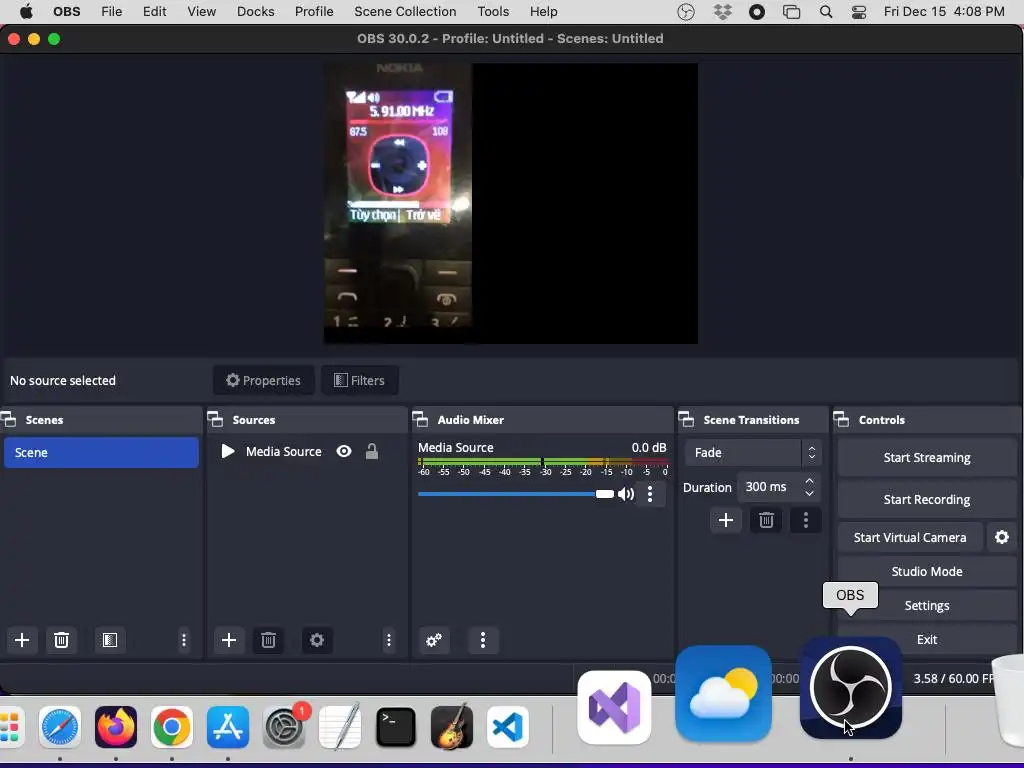Image resolution: width=1024 pixels, height=768 pixels.
Task: Select Media Source in Sources list
Action: [283, 451]
